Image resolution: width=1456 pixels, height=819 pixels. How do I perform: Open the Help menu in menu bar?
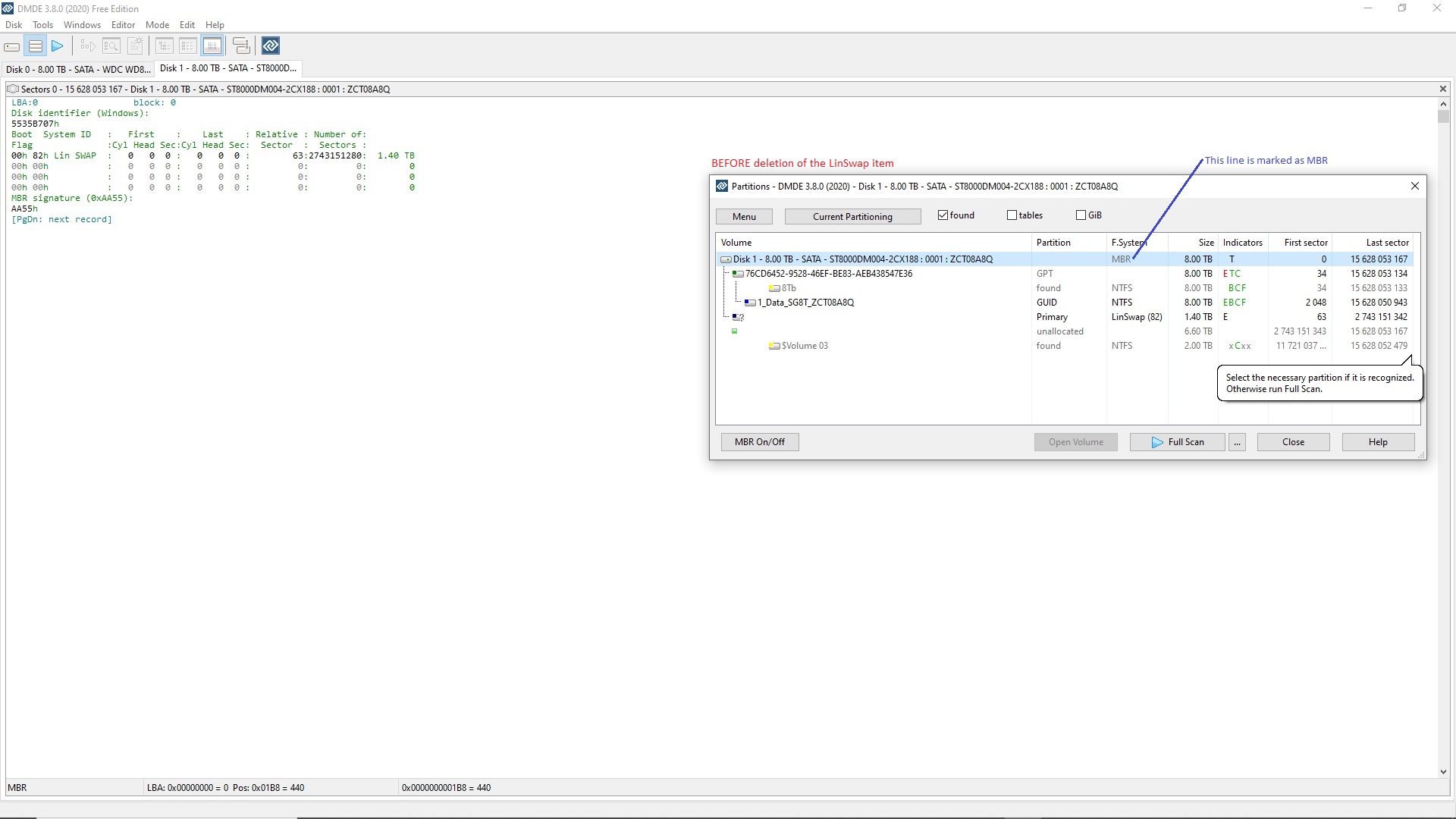pyautogui.click(x=215, y=25)
